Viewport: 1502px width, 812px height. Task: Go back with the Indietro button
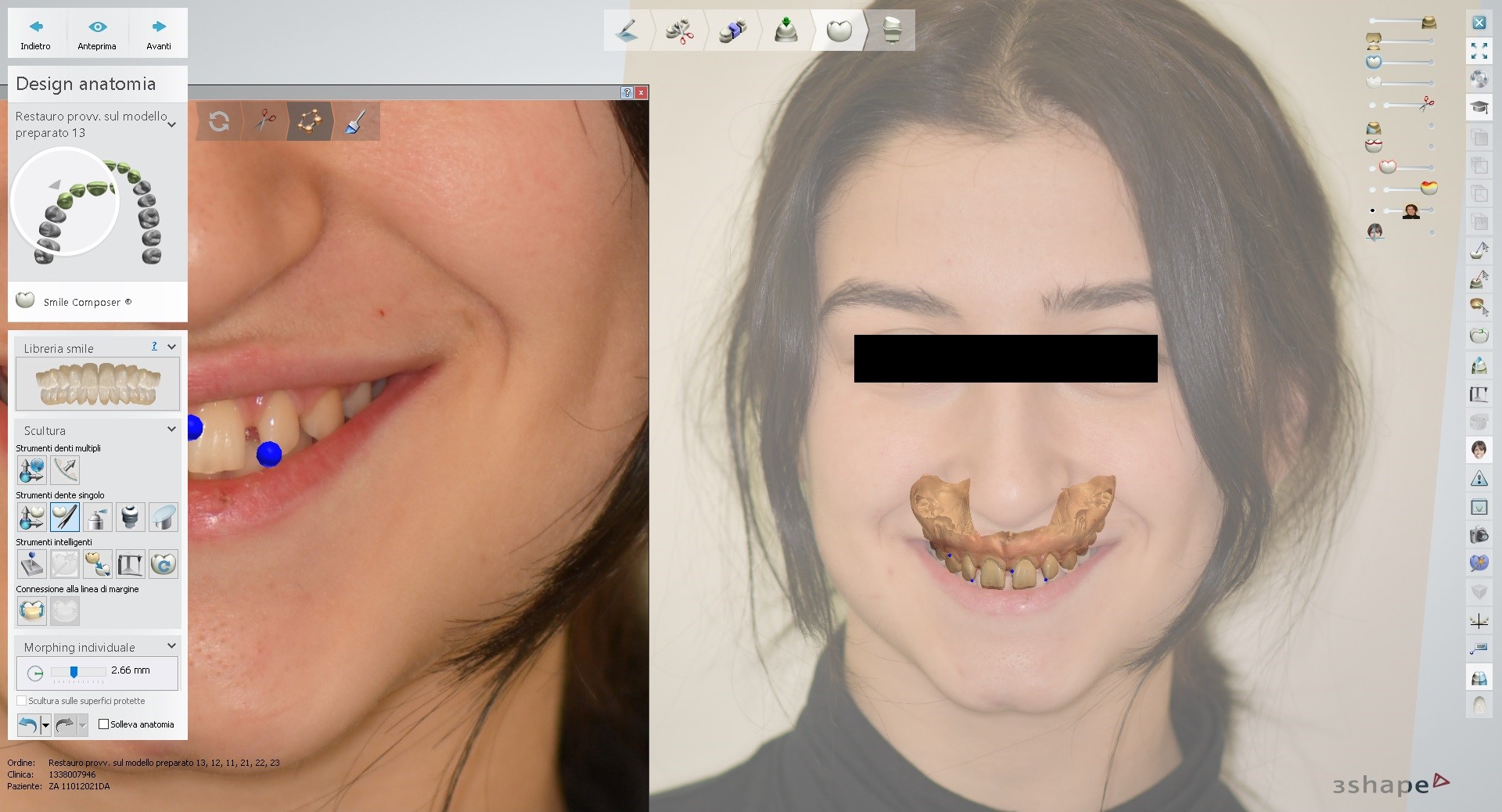(x=35, y=35)
